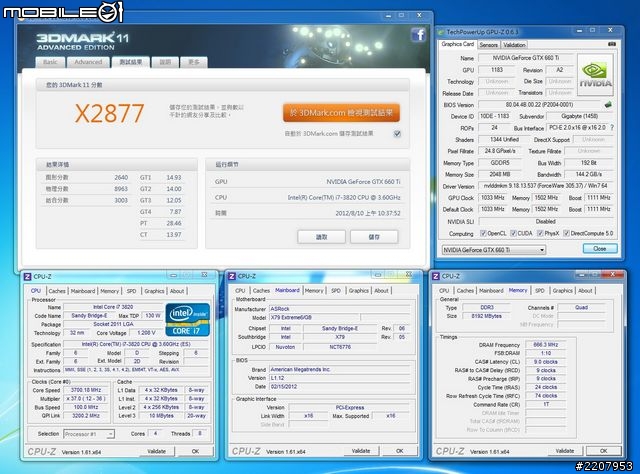Click orange view results on 3DMark.com button

(341, 113)
